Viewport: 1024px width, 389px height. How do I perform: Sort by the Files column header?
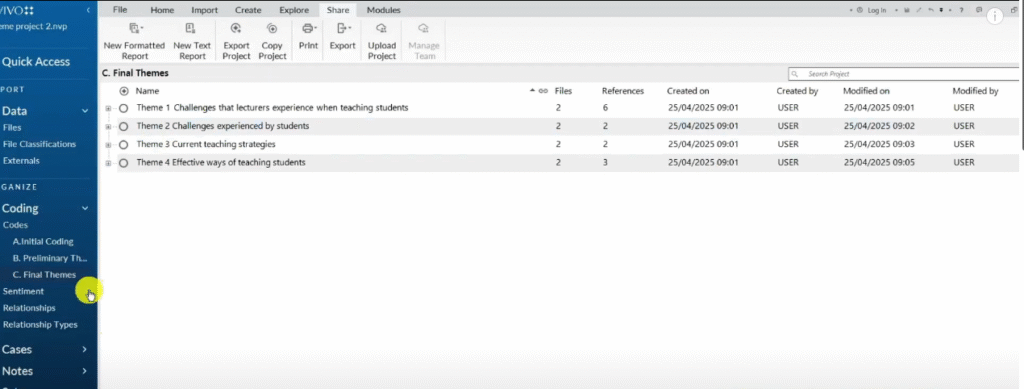(563, 91)
